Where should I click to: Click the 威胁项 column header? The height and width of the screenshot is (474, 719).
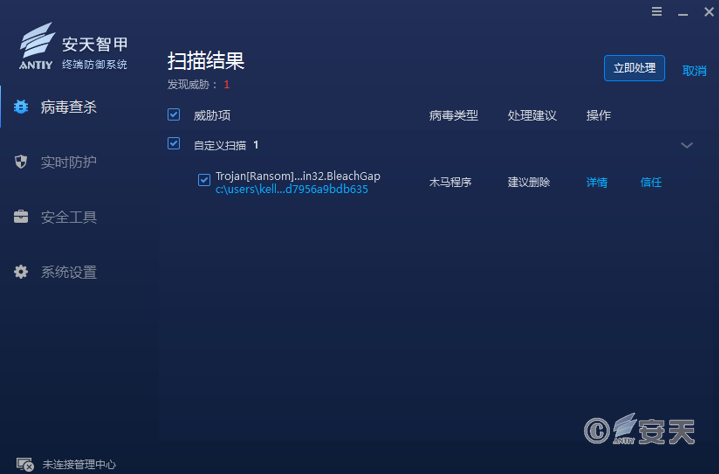click(x=212, y=116)
